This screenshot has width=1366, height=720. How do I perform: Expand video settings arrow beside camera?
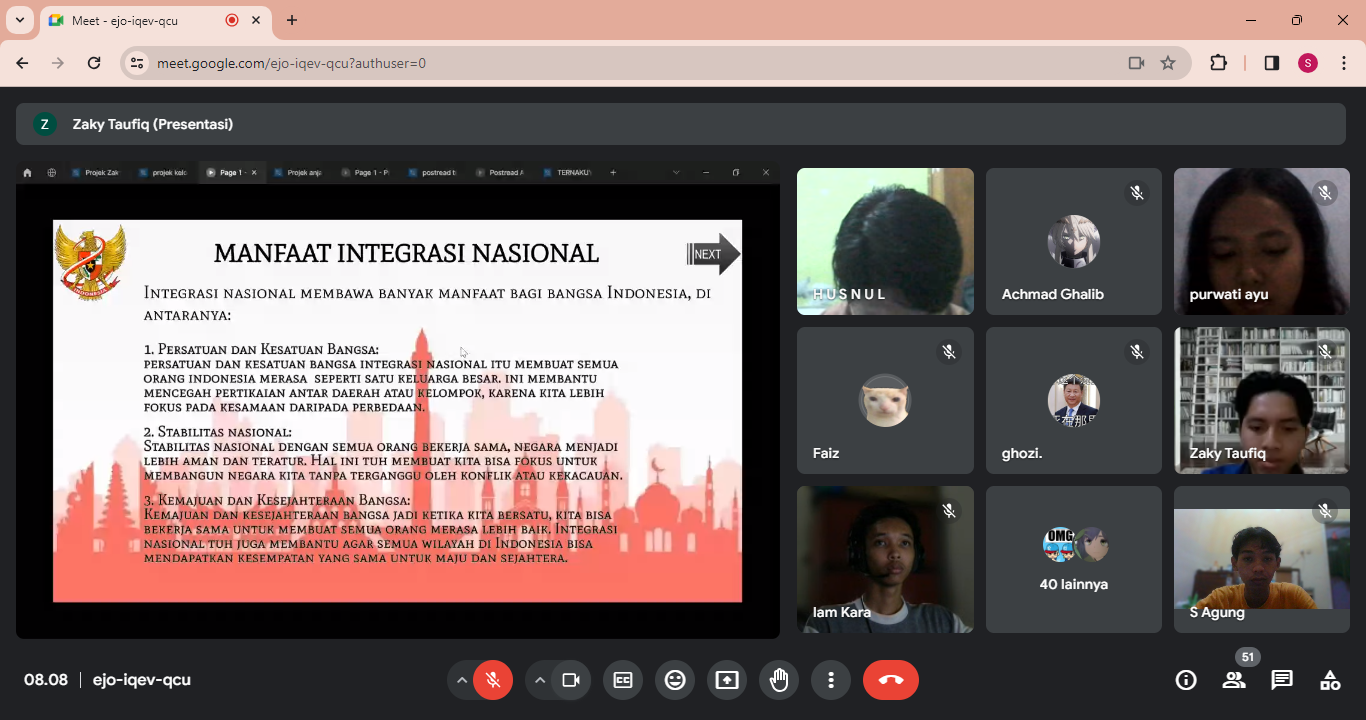540,680
